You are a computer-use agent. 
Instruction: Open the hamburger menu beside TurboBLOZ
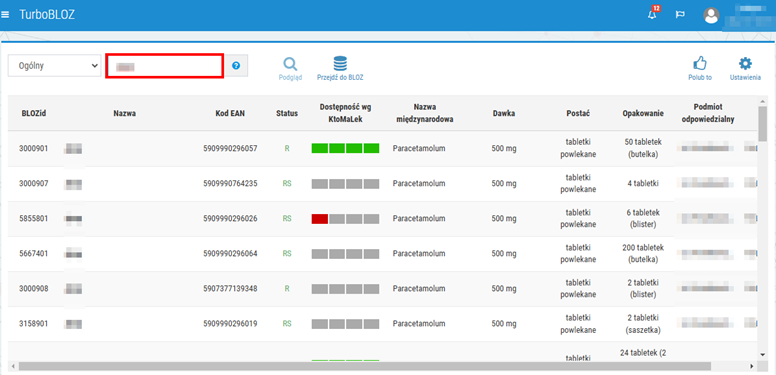5,15
